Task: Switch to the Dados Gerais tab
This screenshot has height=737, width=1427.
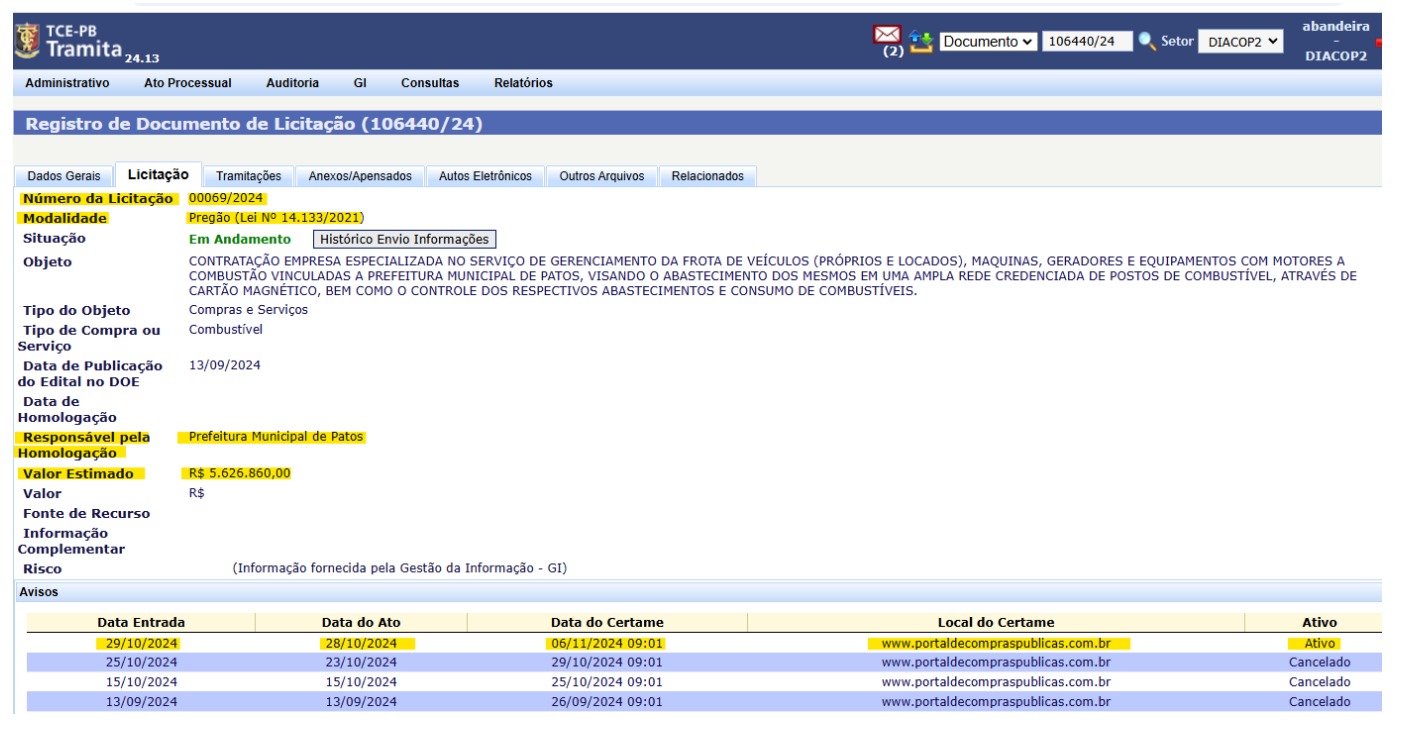Action: (63, 176)
